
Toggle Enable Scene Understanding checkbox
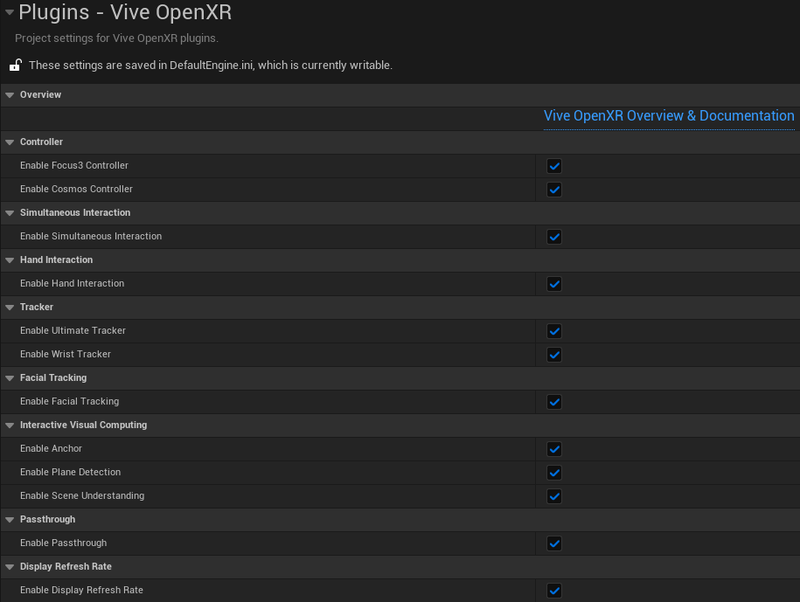554,496
